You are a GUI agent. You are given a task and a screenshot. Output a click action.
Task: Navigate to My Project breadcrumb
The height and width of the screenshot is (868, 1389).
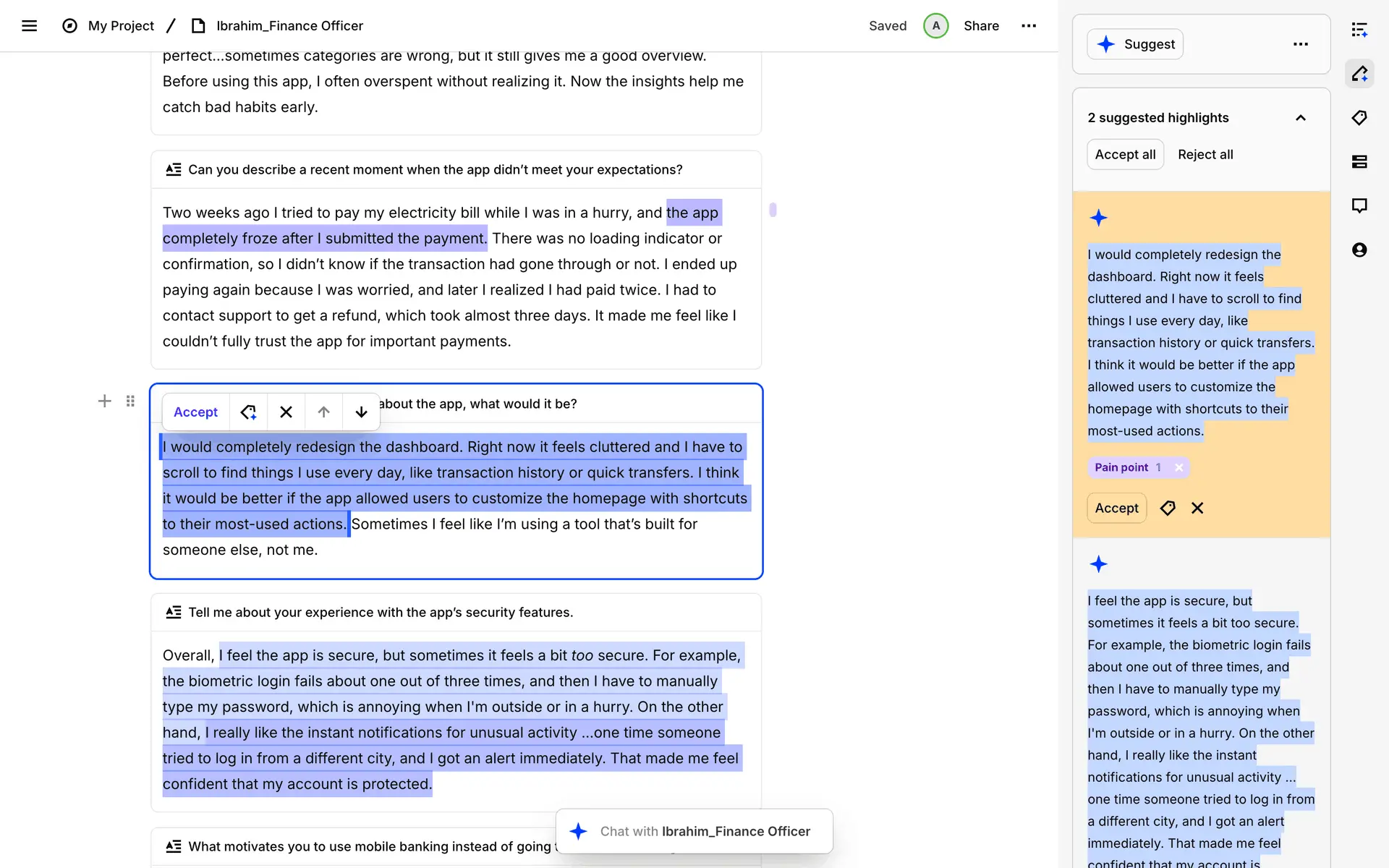[121, 26]
